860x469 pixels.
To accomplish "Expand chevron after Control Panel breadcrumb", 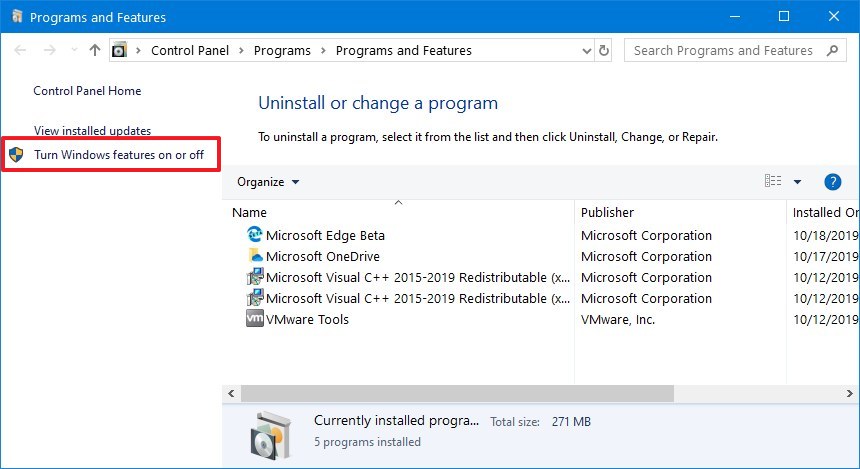I will 241,50.
